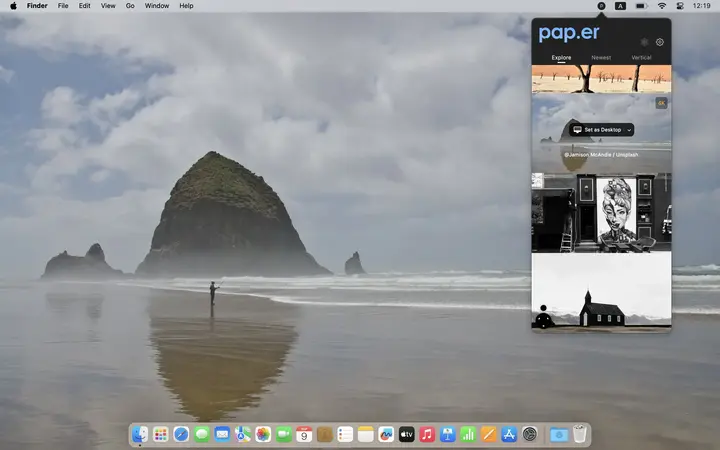Open the brown Contacts icon in Dock

[x=325, y=434]
